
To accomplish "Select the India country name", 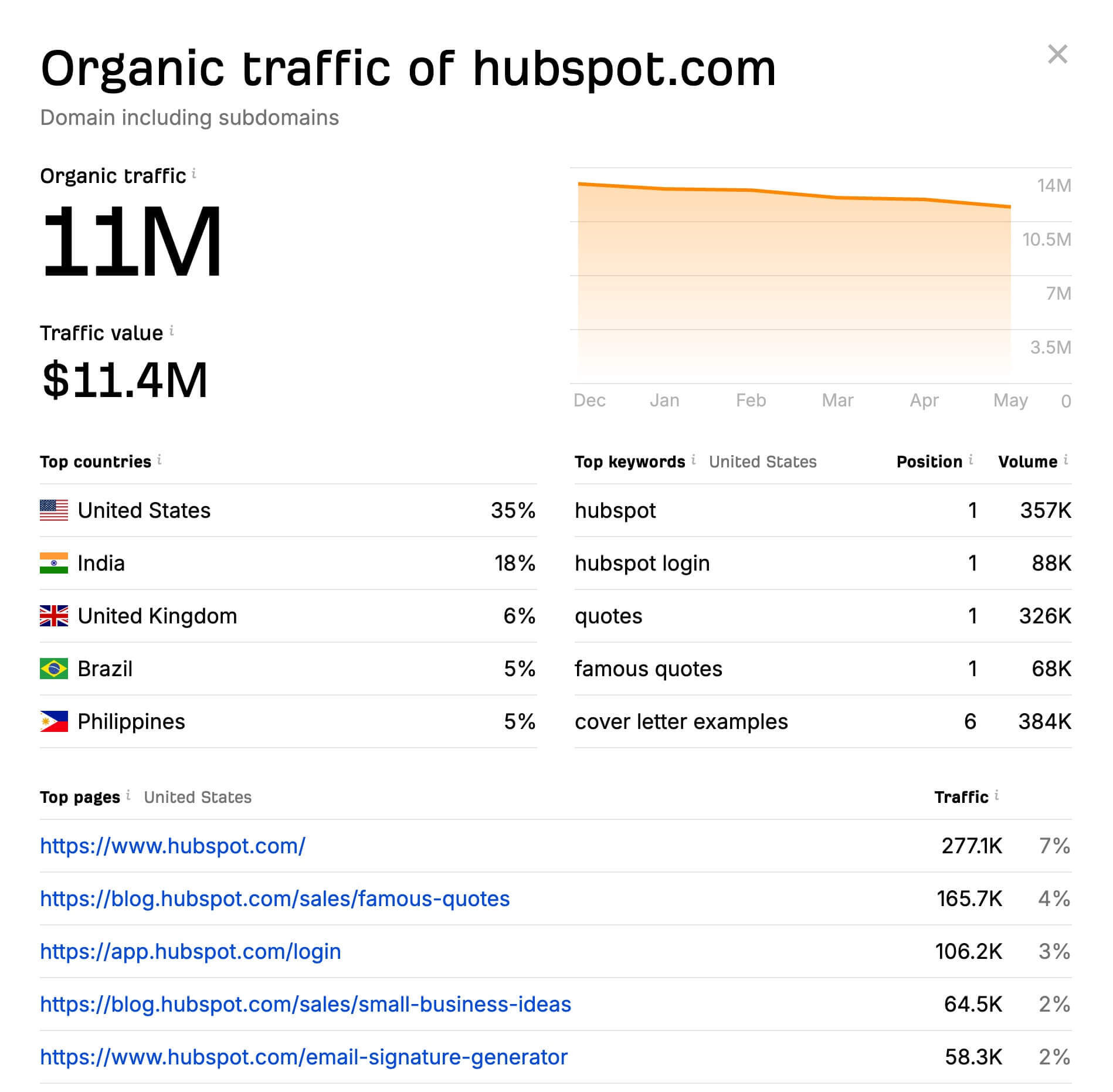I will [101, 563].
